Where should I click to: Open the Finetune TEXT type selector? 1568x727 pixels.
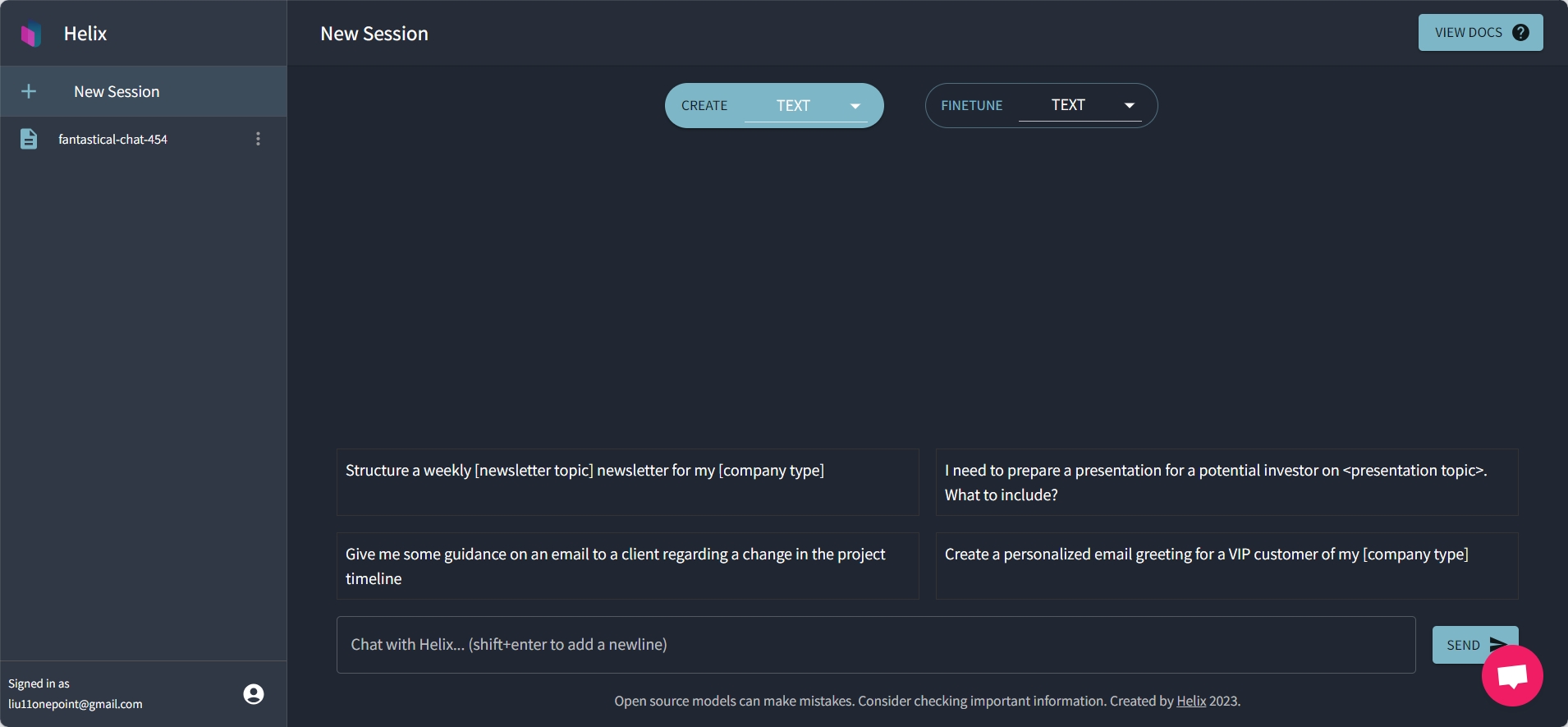click(x=1080, y=105)
